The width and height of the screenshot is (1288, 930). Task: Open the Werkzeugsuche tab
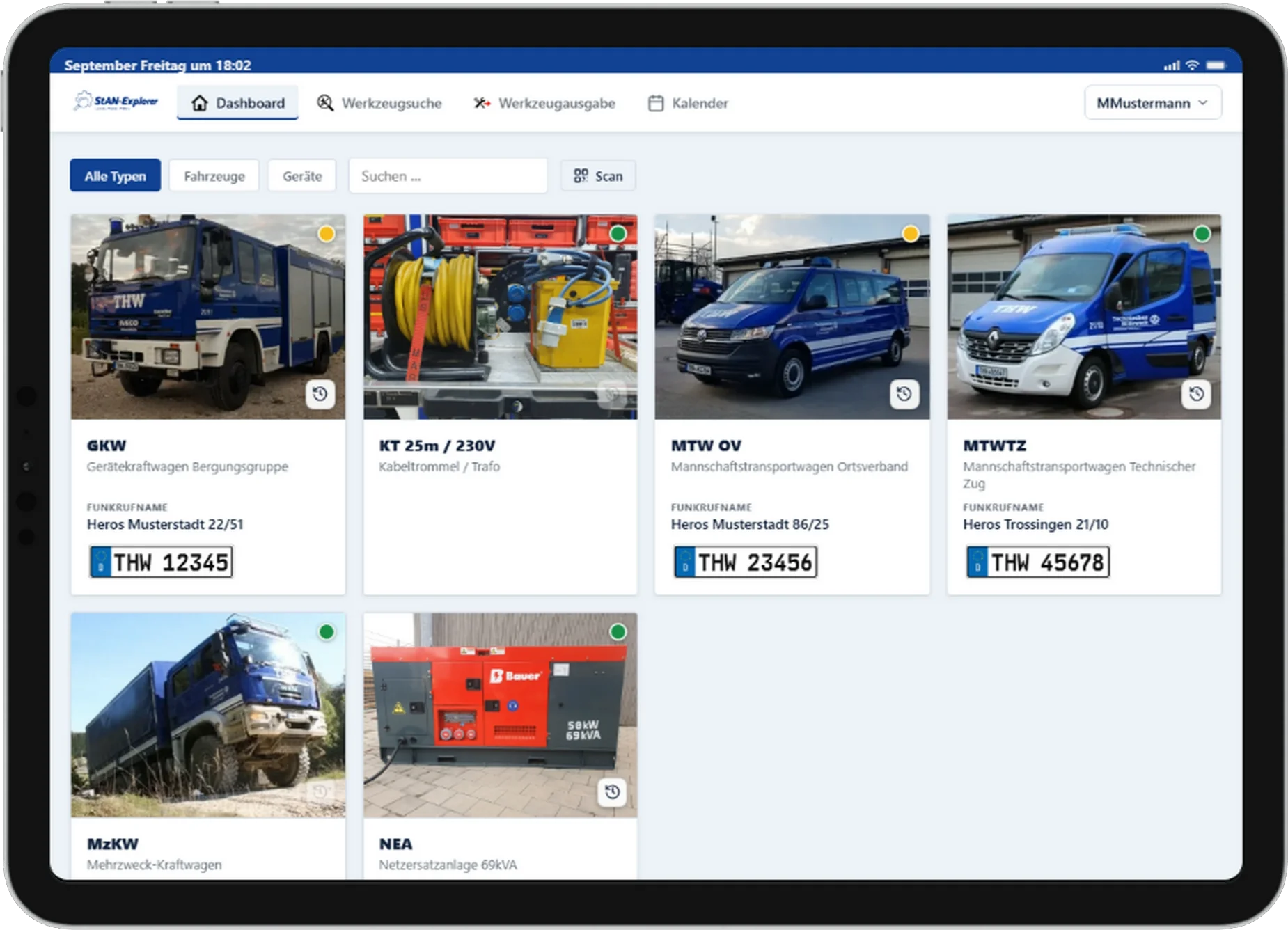coord(379,103)
